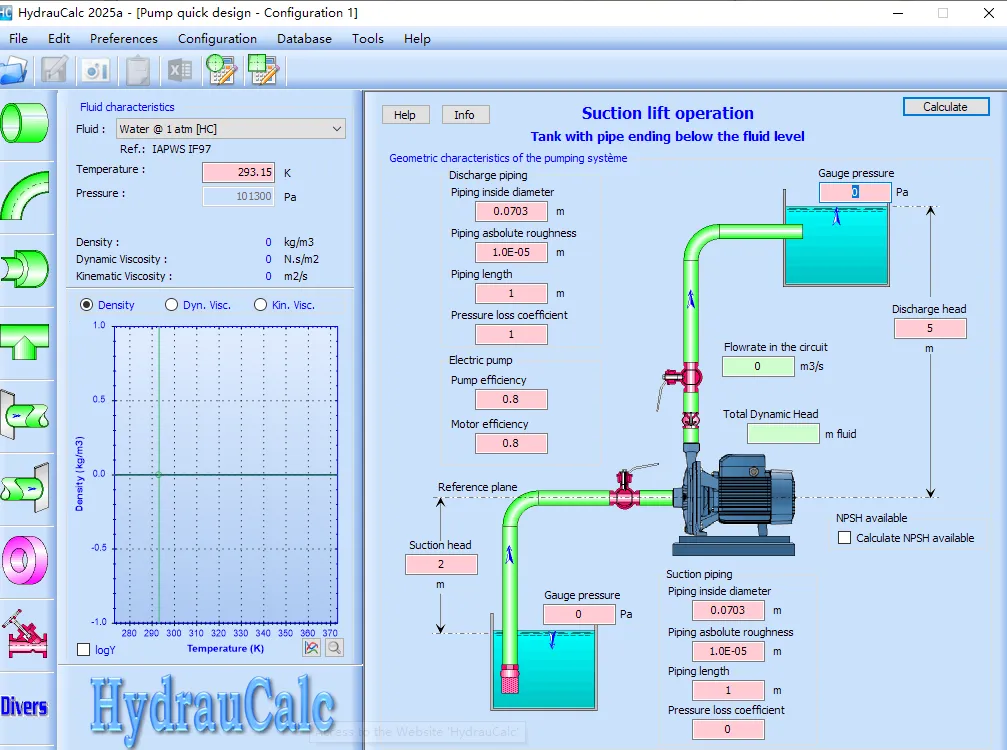Click the Pressure field showing 101300
The width and height of the screenshot is (1007, 750).
pyautogui.click(x=238, y=196)
